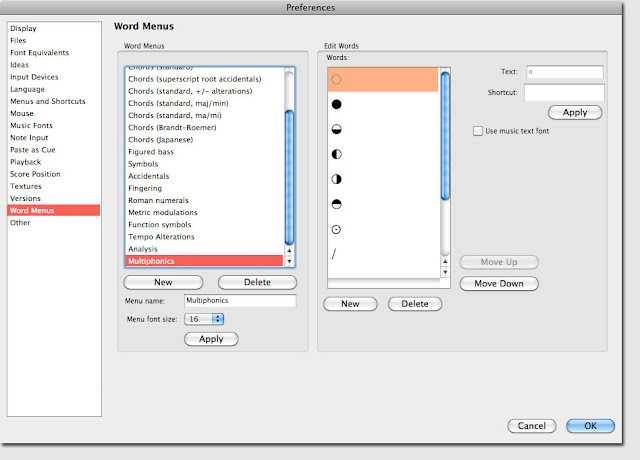The image size is (640, 460).
Task: Click the up arrow of Words list scrollbar
Action: pyautogui.click(x=445, y=261)
